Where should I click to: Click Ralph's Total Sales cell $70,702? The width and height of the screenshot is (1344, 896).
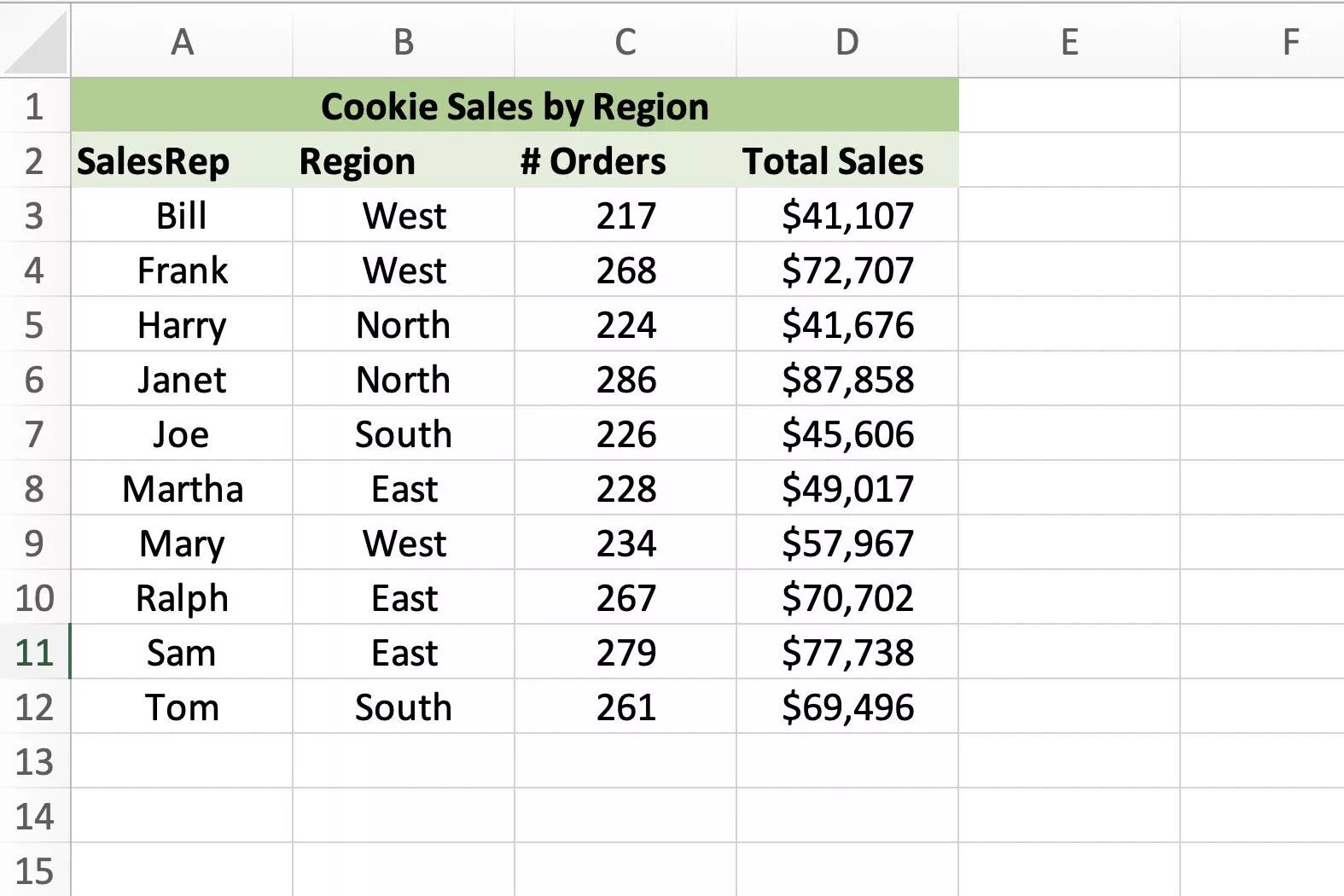tap(847, 598)
